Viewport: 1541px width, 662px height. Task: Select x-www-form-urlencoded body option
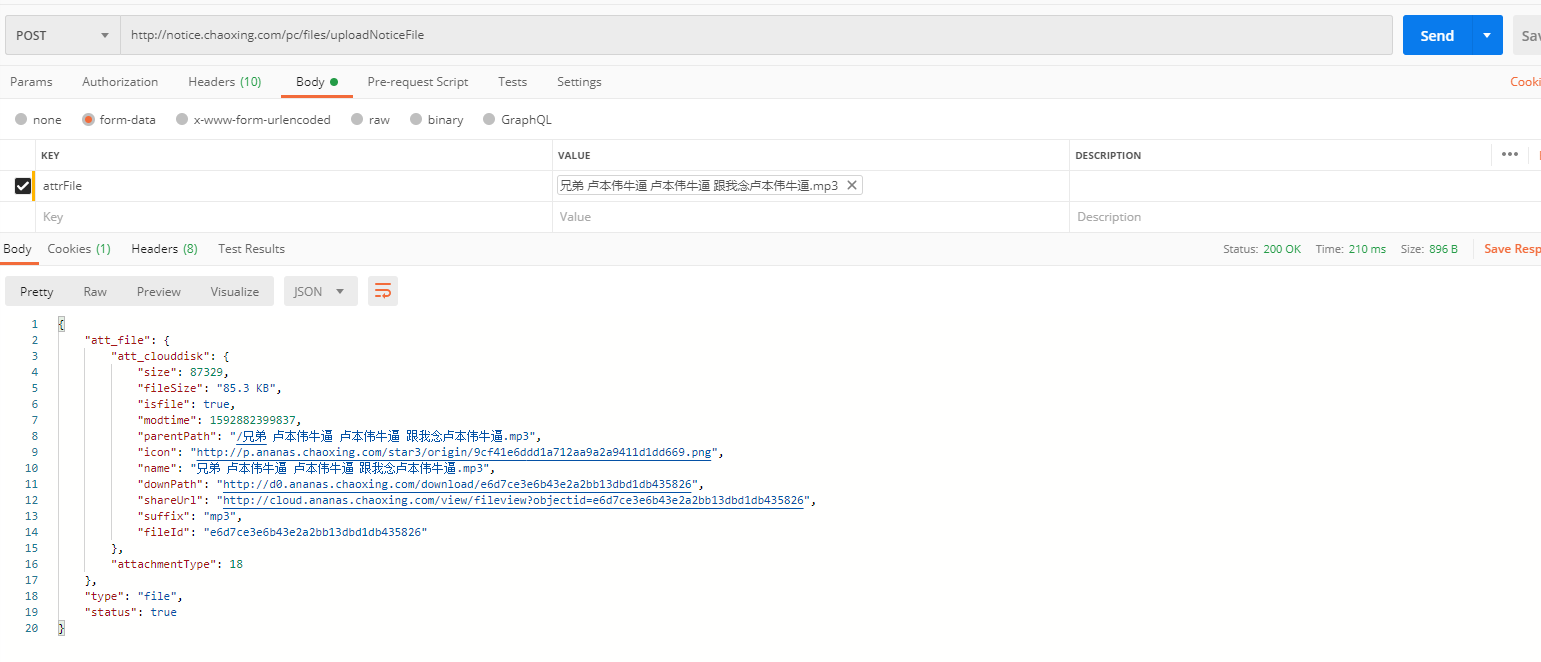(x=182, y=119)
